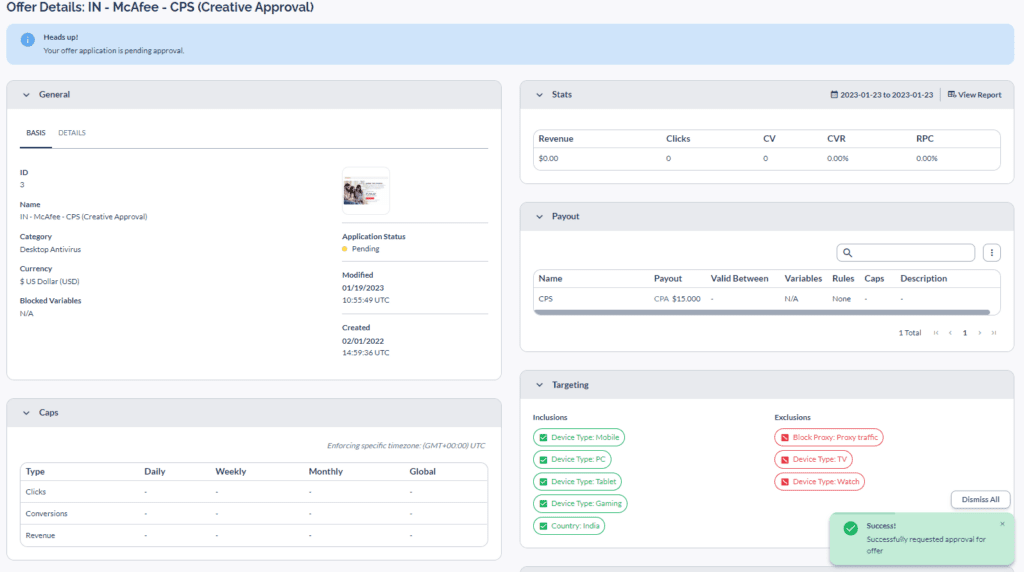Click the Block Proxy: Proxy traffic exclusion tag
This screenshot has width=1024, height=572.
click(829, 437)
